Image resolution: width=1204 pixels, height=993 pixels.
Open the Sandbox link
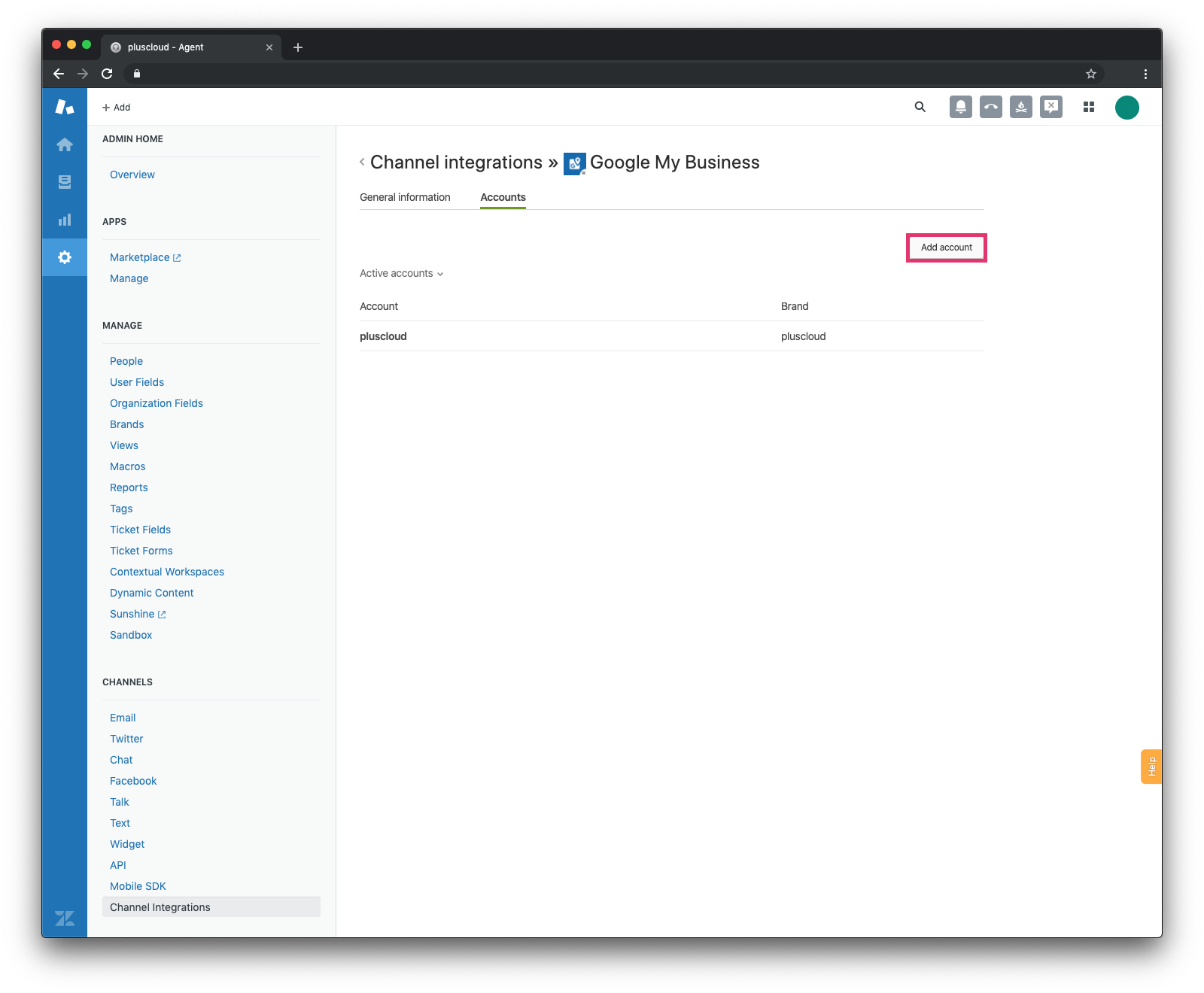point(131,635)
